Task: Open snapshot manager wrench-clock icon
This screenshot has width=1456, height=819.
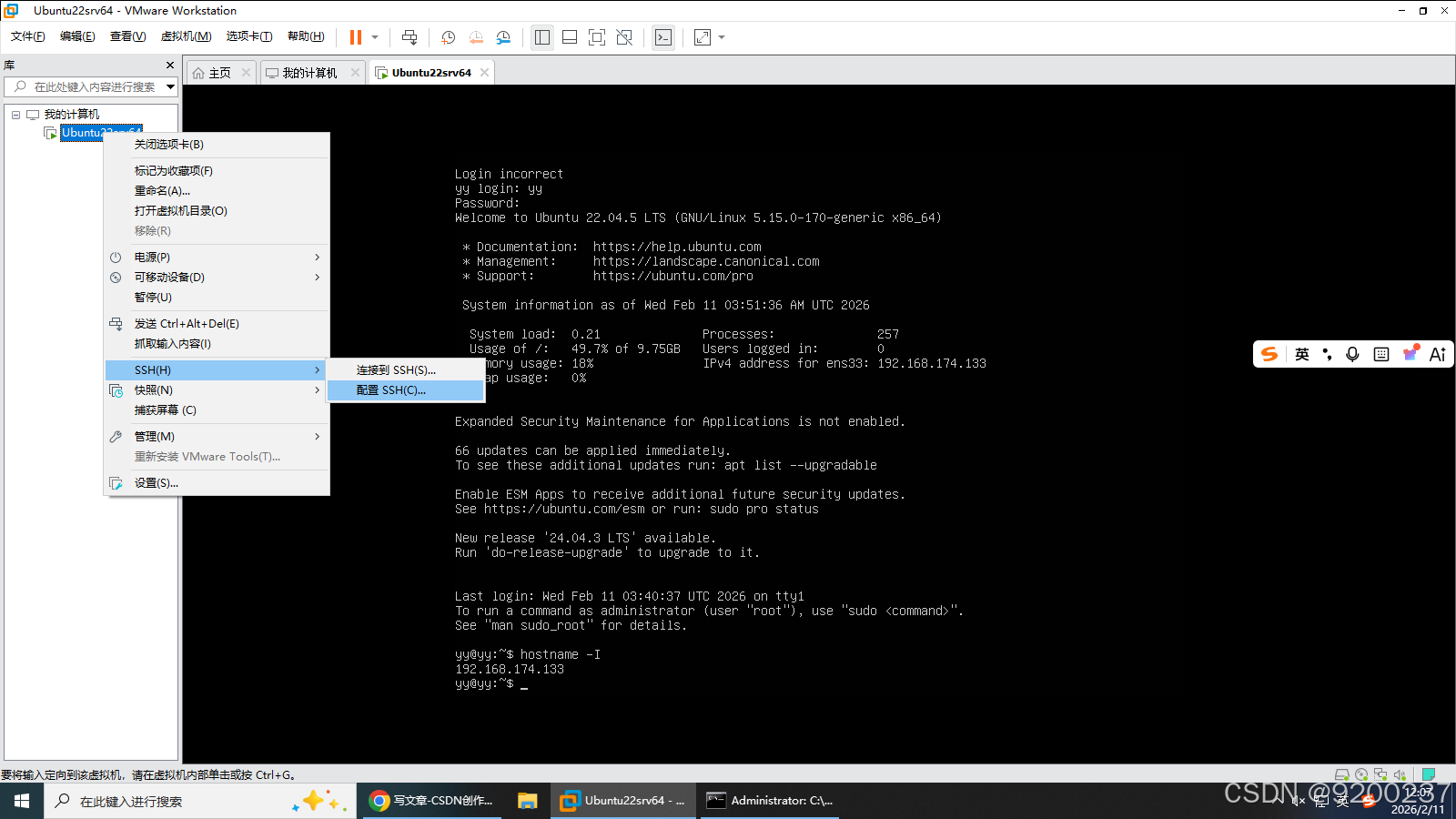Action: coord(503,37)
